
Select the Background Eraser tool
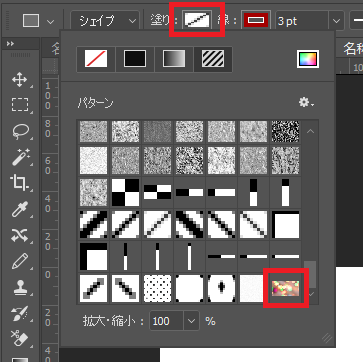[19, 339]
